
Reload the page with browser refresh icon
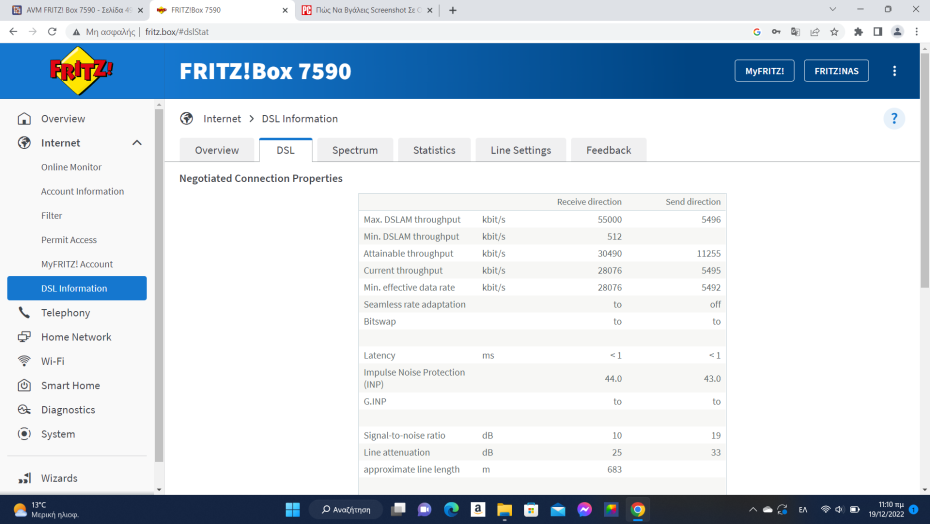point(52,32)
